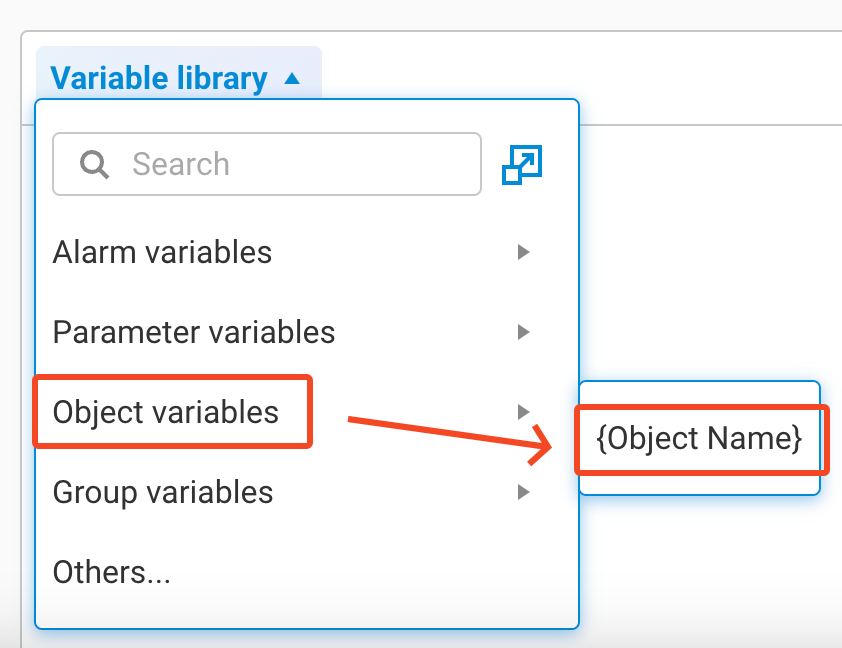This screenshot has height=648, width=842.
Task: Choose the Object variables entry
Action: pyautogui.click(x=166, y=411)
